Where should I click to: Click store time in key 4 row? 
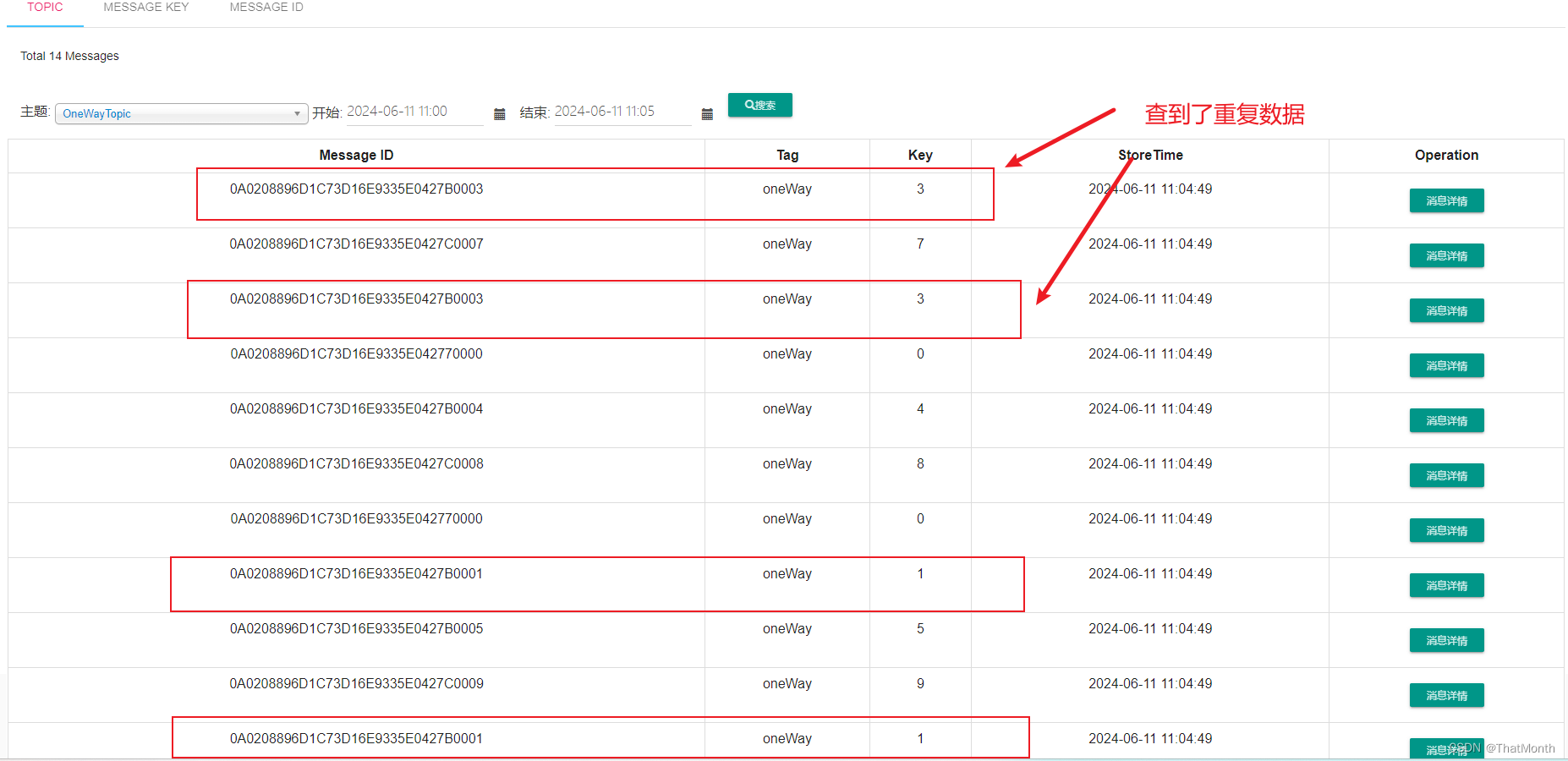1150,409
